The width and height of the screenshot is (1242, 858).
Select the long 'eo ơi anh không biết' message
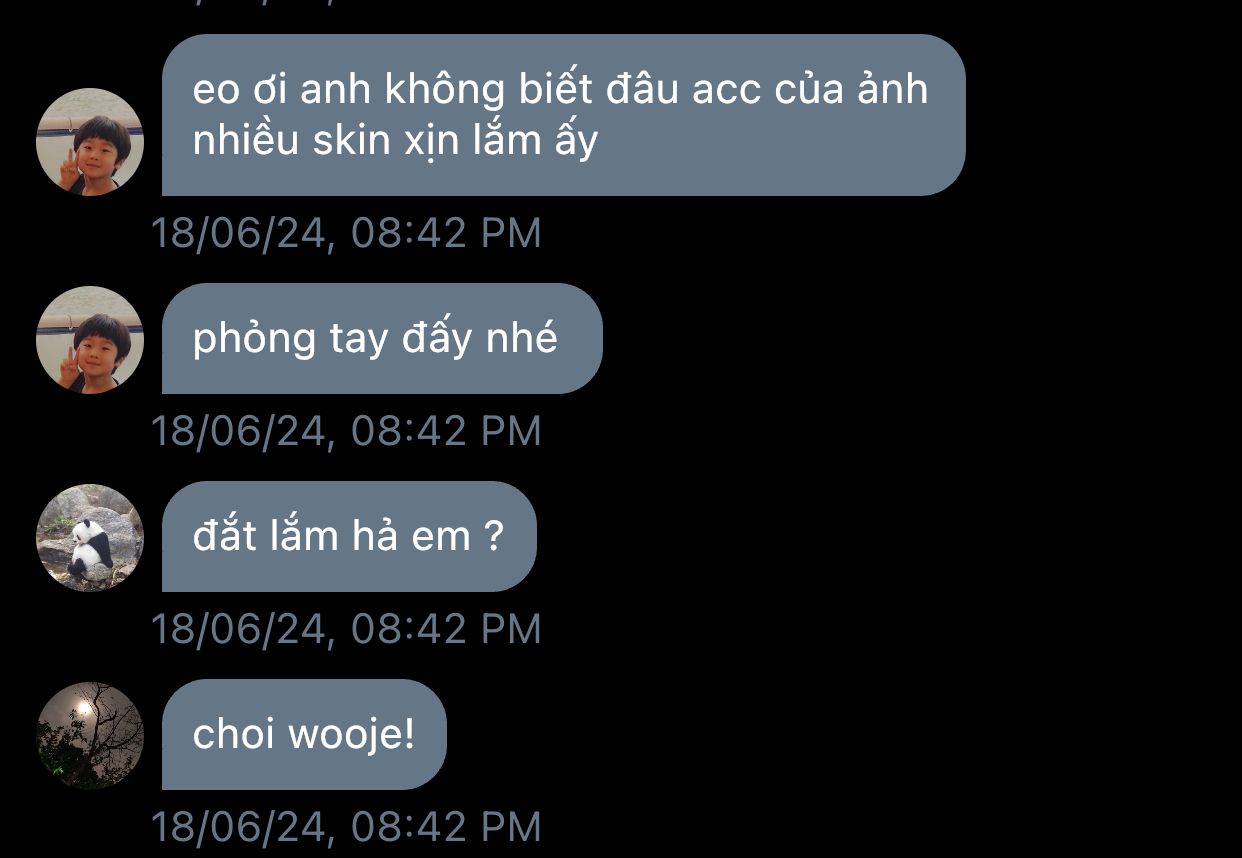[x=563, y=115]
